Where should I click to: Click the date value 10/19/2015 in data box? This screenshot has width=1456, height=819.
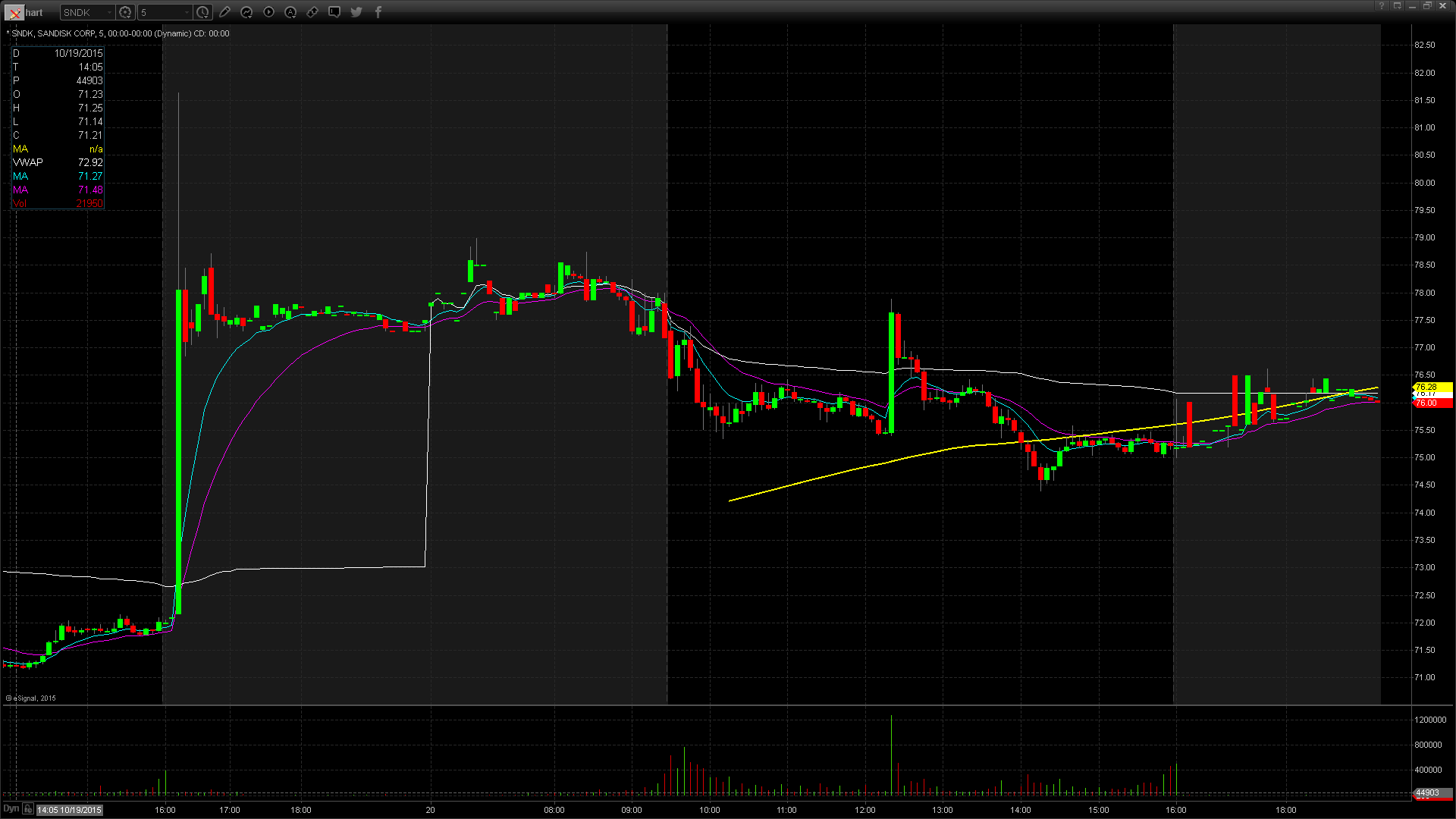(x=78, y=53)
